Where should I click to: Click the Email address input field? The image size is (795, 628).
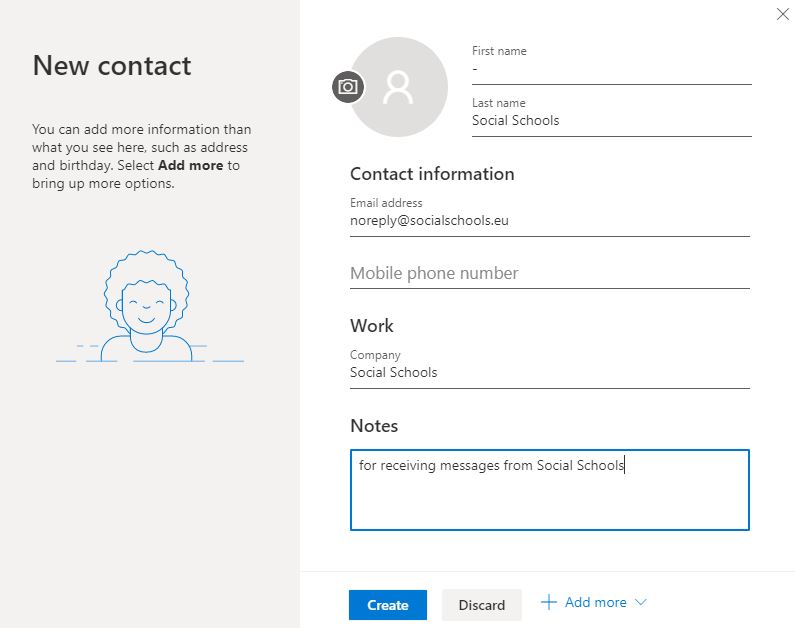[x=549, y=221]
